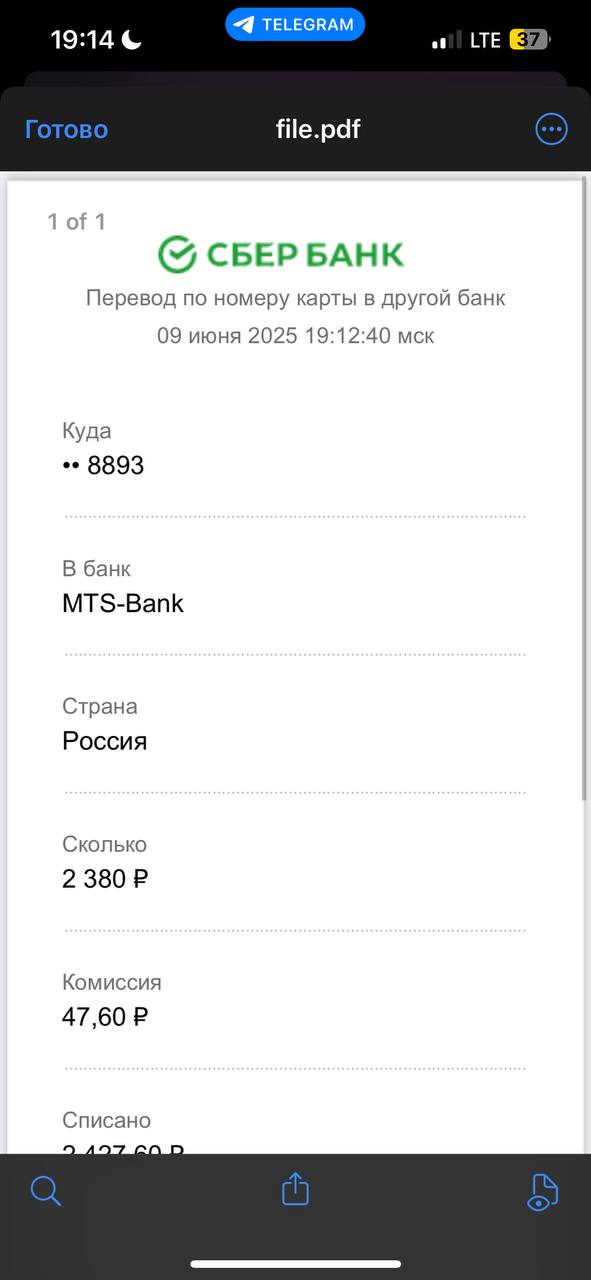Tap the Sberbank checkmark logo
591x1280 pixels.
(x=176, y=254)
